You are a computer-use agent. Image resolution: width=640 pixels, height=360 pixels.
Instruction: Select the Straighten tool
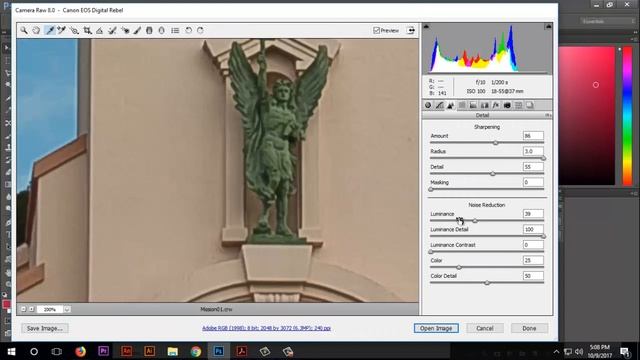pos(100,30)
